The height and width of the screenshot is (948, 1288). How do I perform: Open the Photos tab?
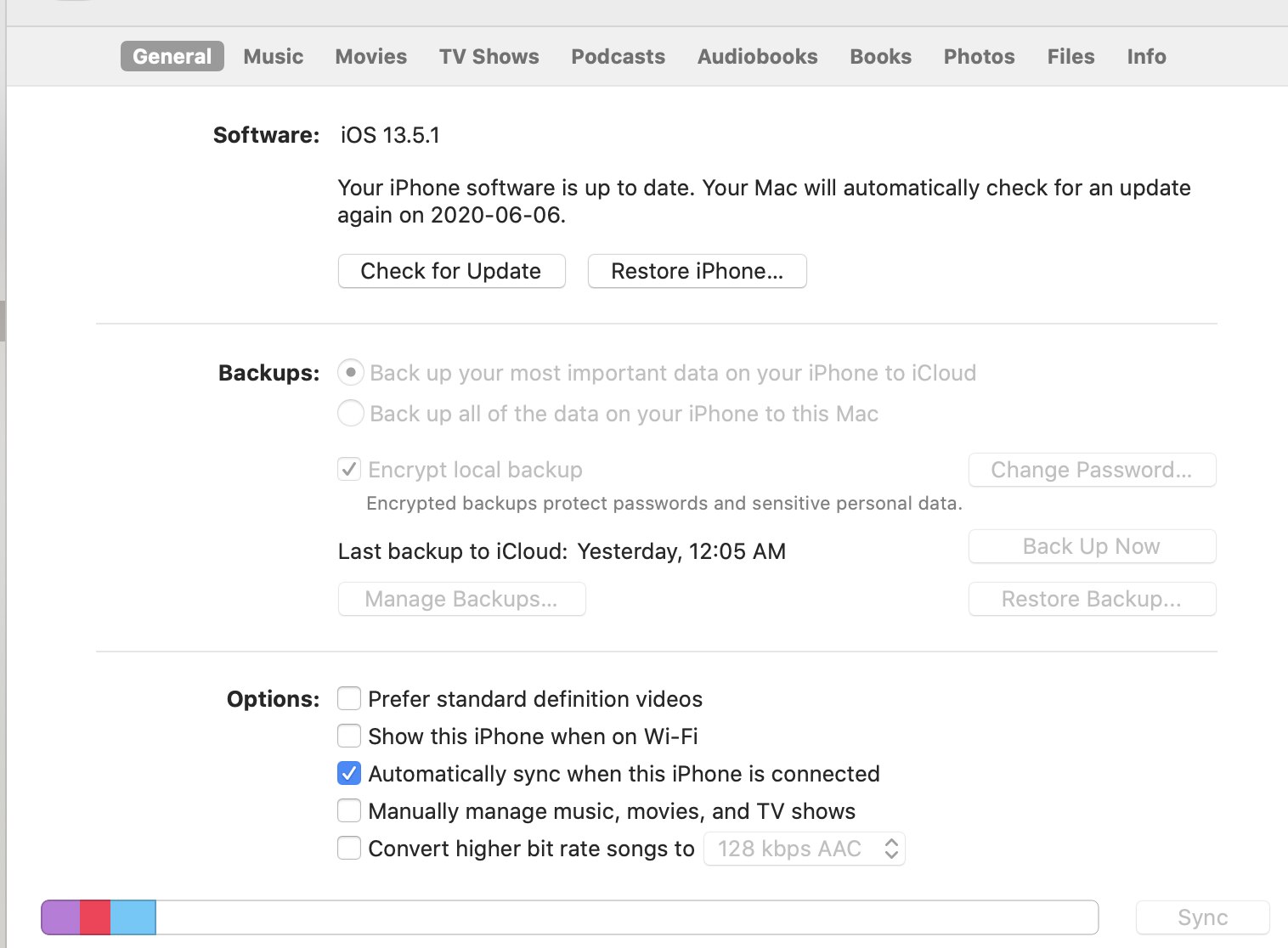tap(979, 57)
